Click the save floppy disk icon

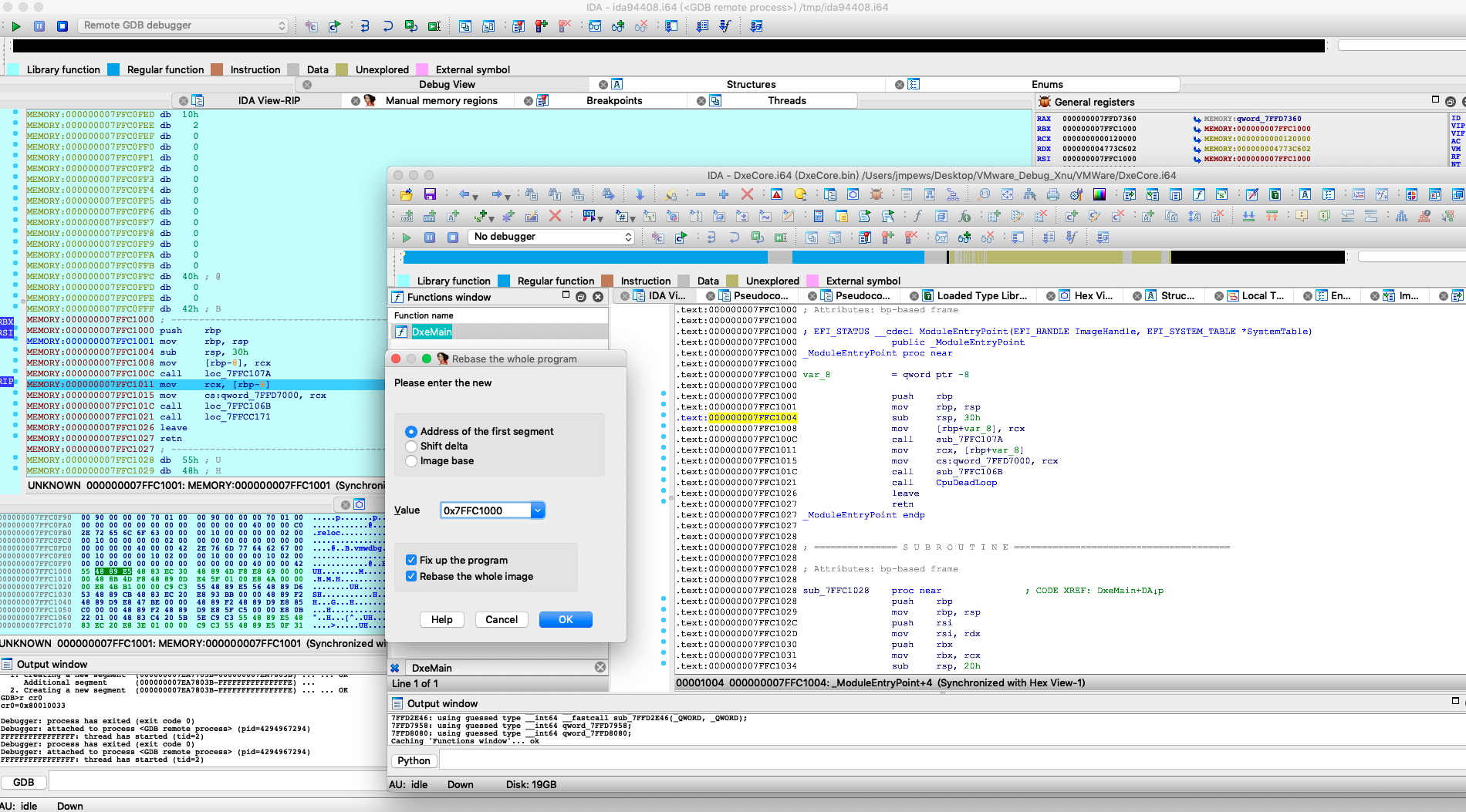(x=430, y=194)
